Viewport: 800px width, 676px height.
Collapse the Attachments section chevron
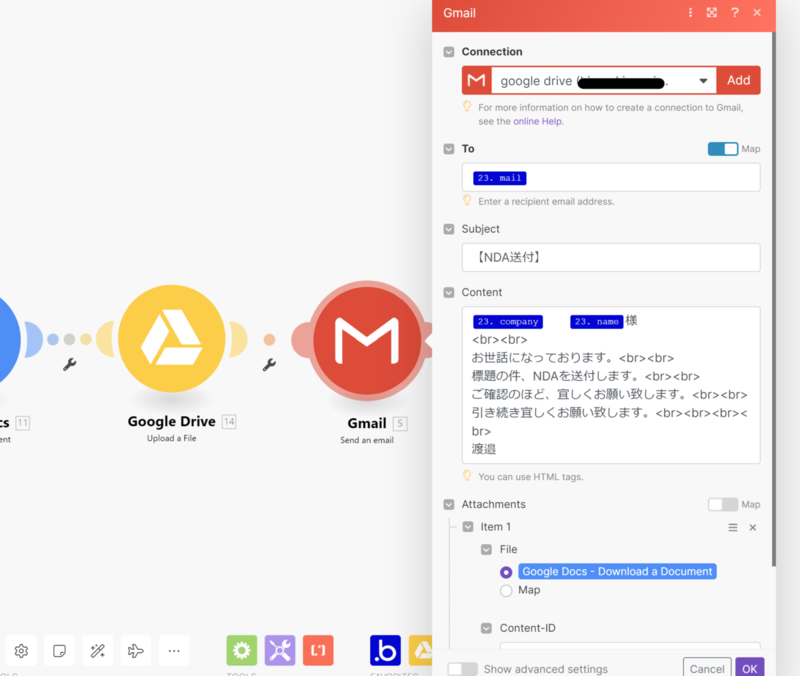coord(449,505)
